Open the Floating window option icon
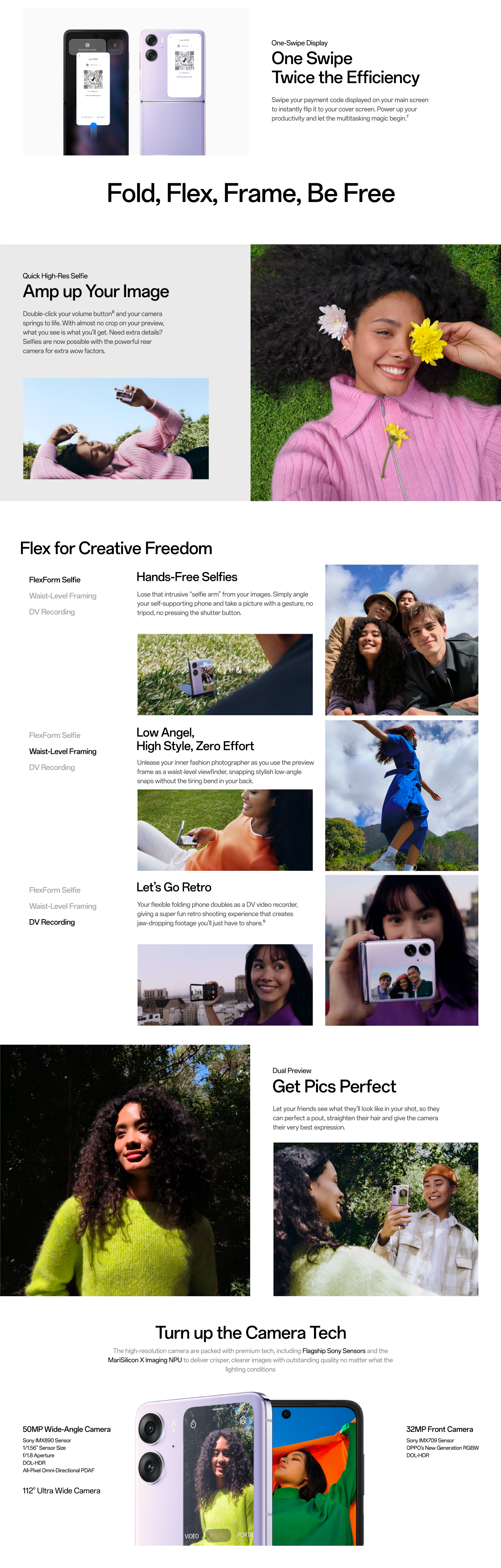501x1568 pixels. [115, 46]
